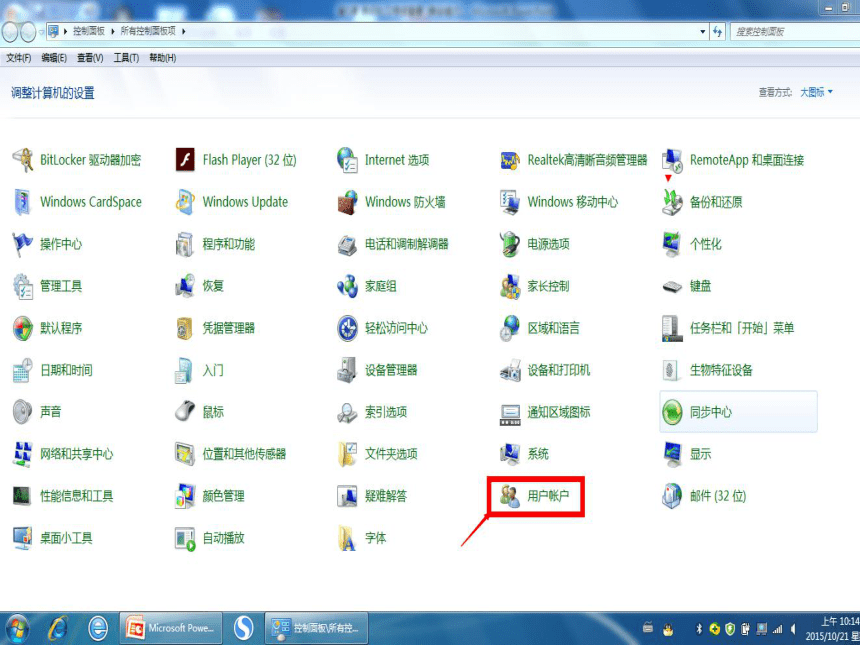Screen dimensions: 860x645
Task: Click the address bar refresh button
Action: tap(717, 32)
